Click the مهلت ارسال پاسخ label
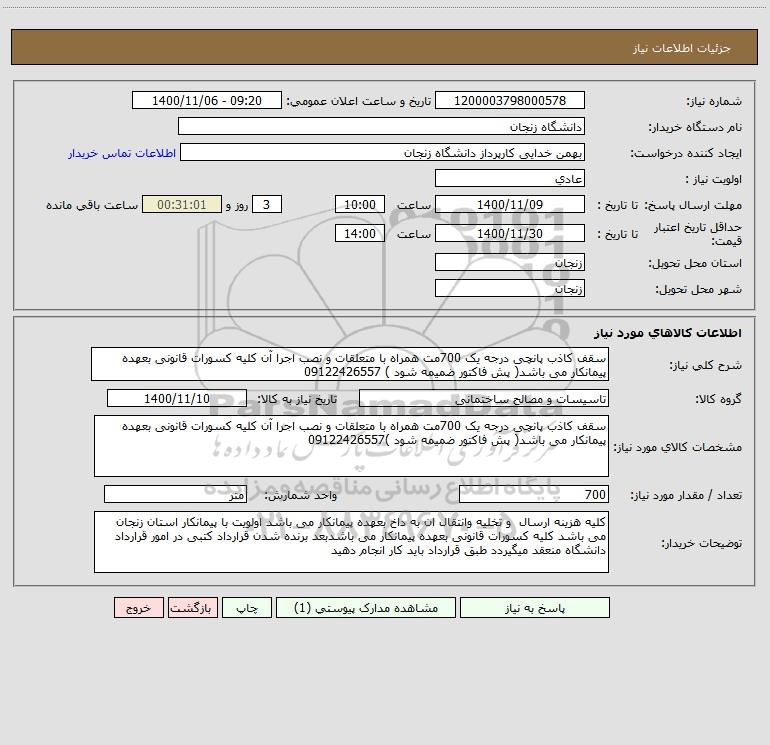The width and height of the screenshot is (770, 745). click(x=693, y=205)
